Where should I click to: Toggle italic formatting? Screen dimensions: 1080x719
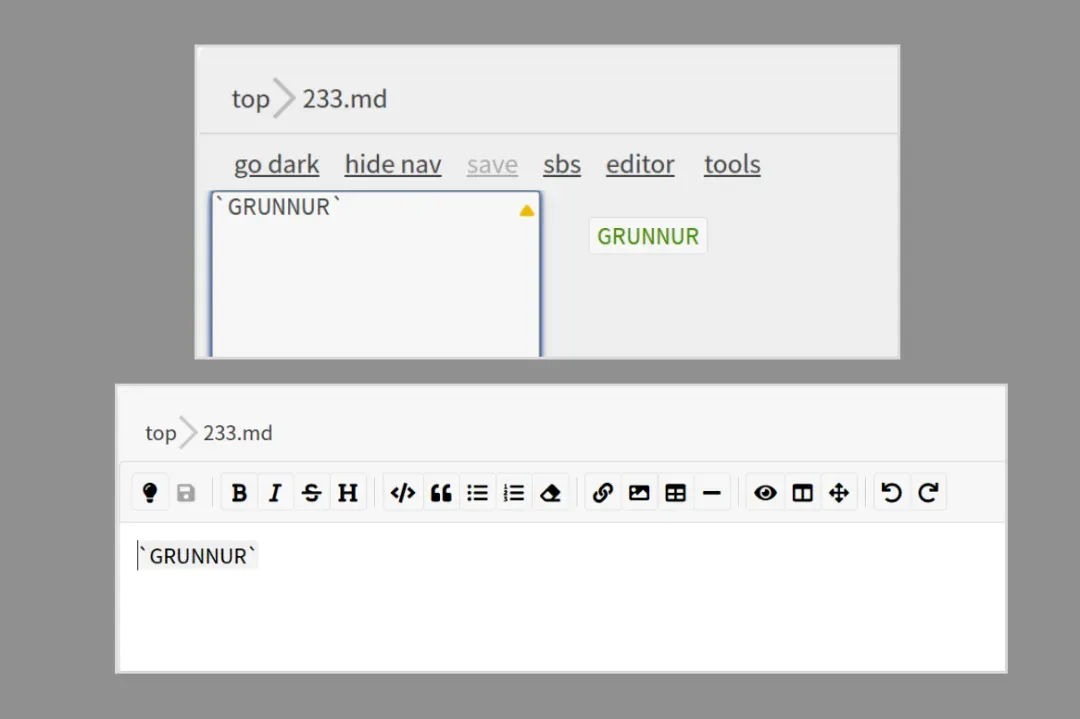pyautogui.click(x=276, y=492)
